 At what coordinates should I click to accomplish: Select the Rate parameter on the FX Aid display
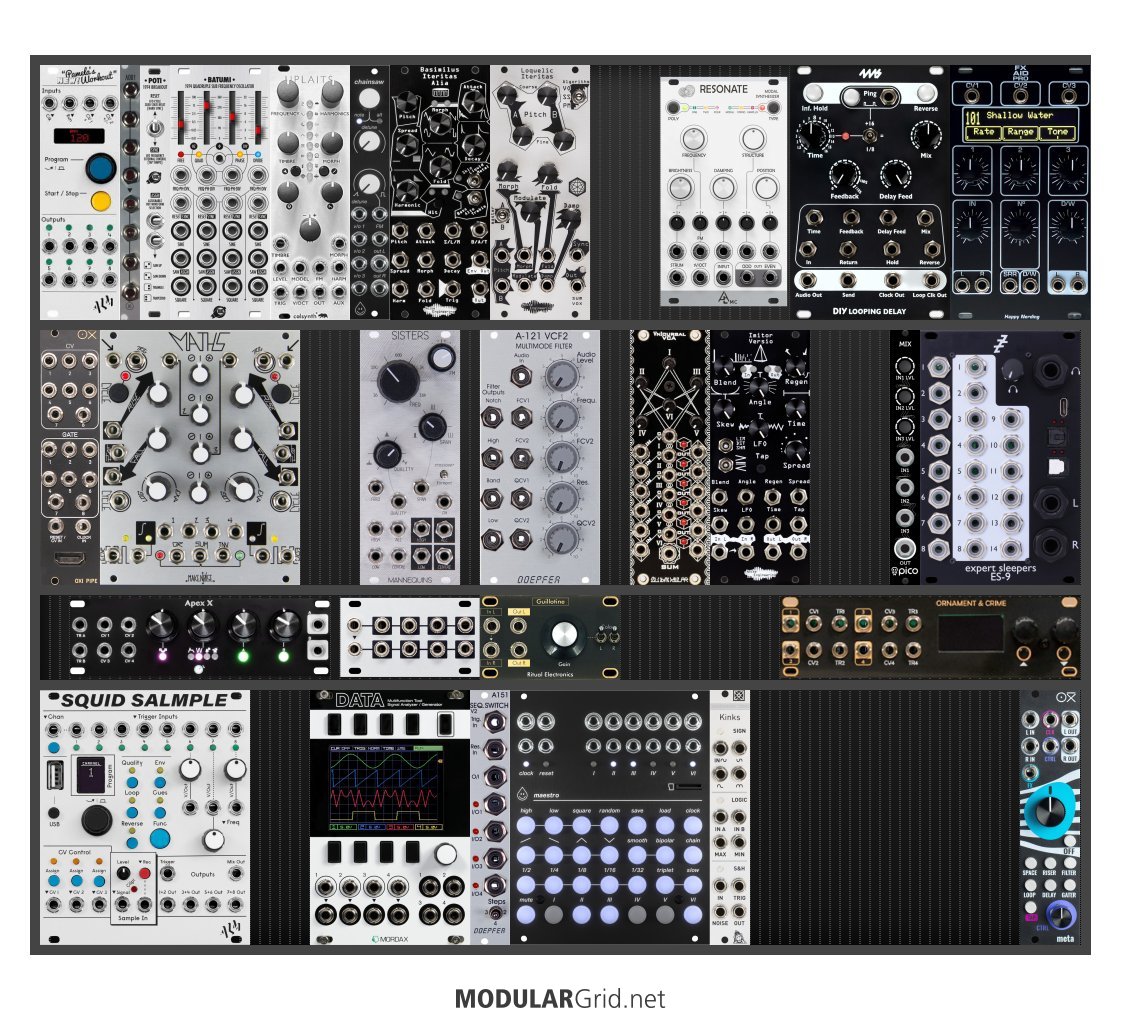983,132
